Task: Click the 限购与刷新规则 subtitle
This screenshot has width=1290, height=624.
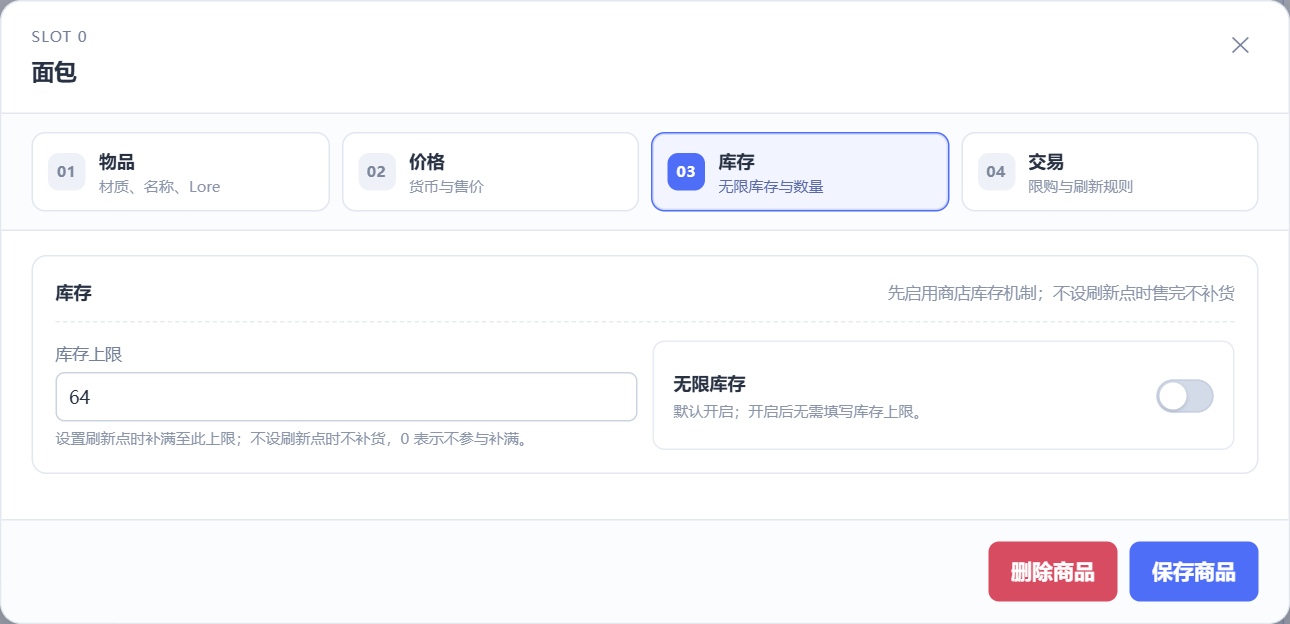Action: (x=1080, y=187)
